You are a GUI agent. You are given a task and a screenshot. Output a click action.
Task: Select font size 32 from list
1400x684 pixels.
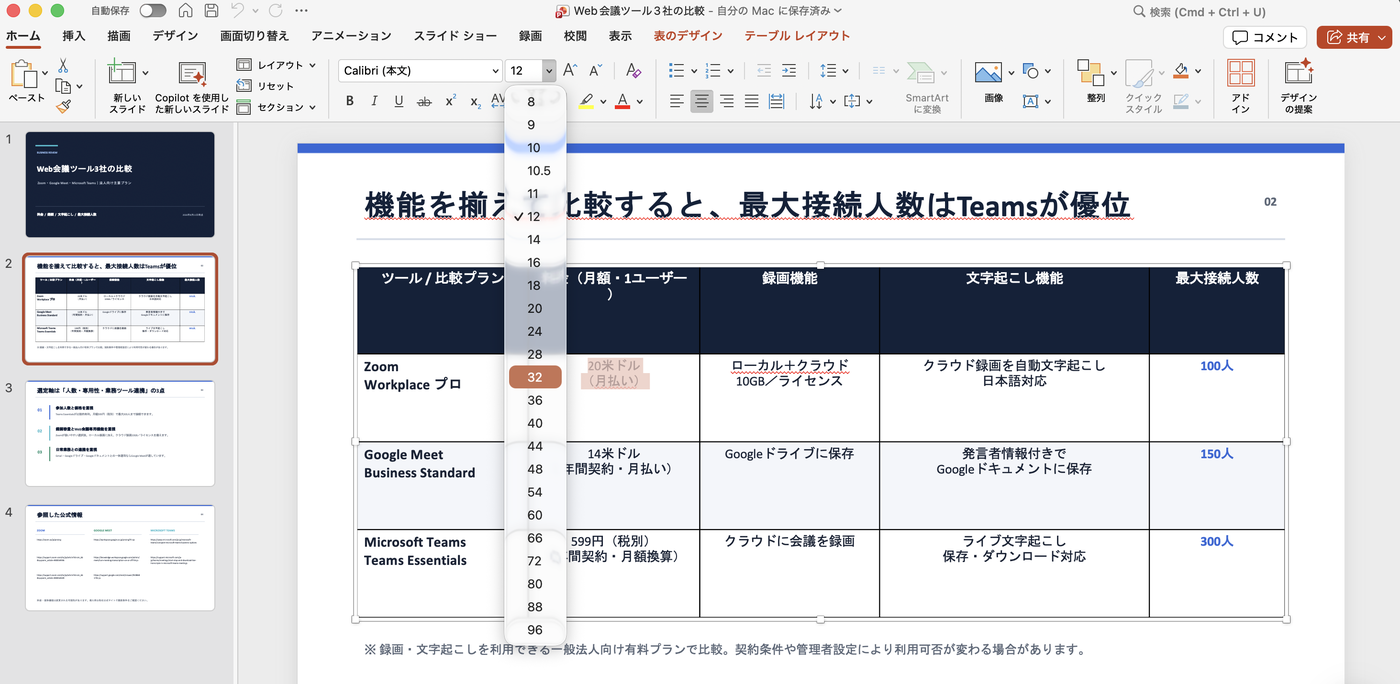coord(535,377)
